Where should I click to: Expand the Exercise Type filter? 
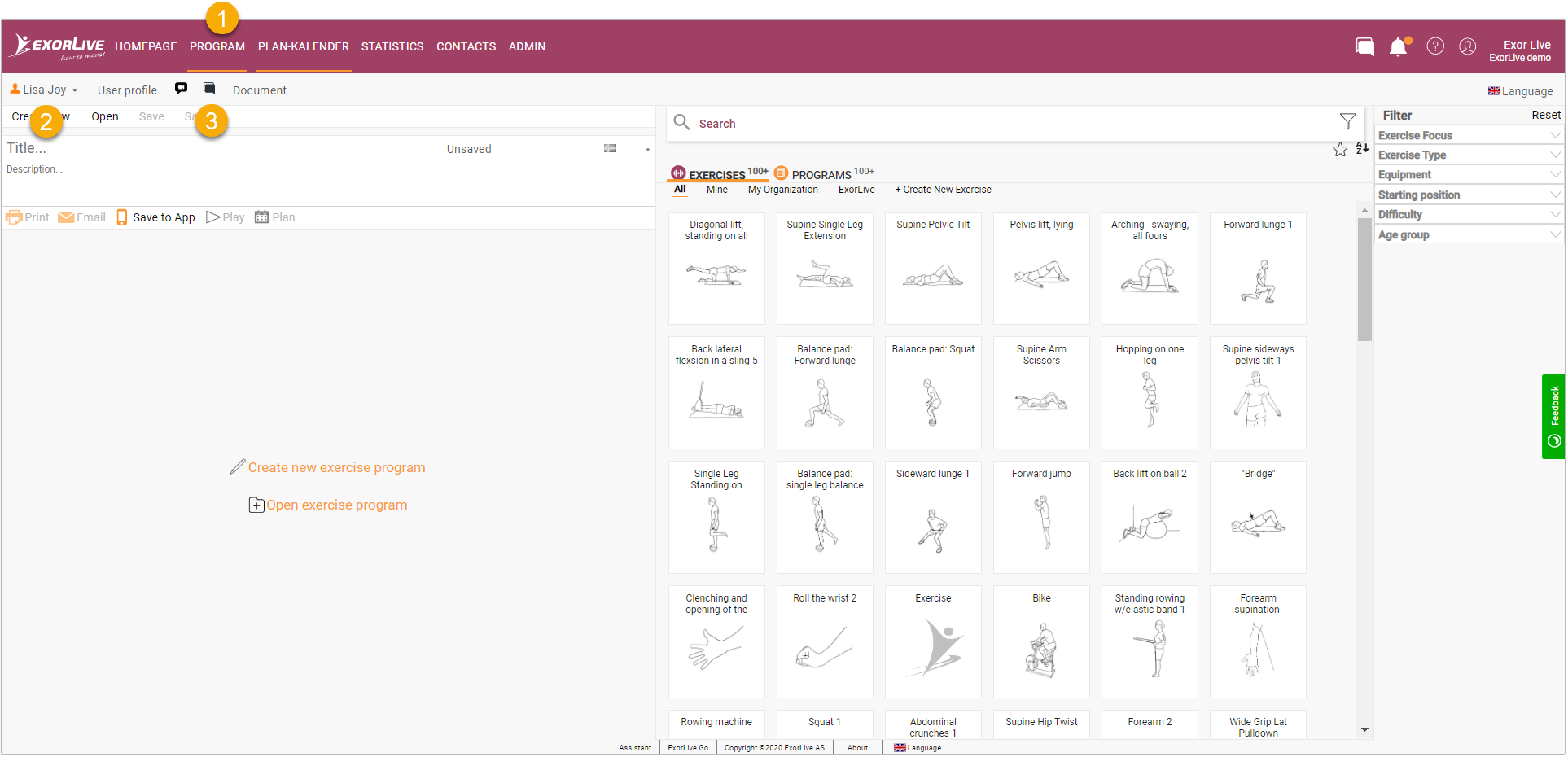(x=1469, y=155)
